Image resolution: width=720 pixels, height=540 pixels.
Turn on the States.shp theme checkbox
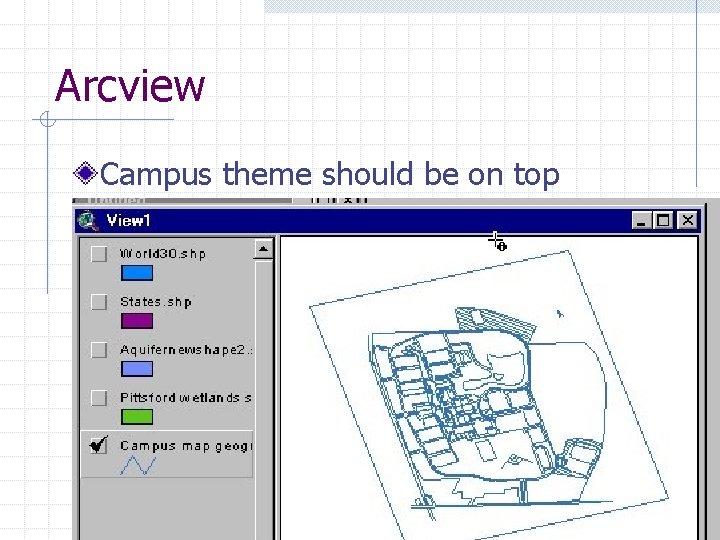click(99, 302)
